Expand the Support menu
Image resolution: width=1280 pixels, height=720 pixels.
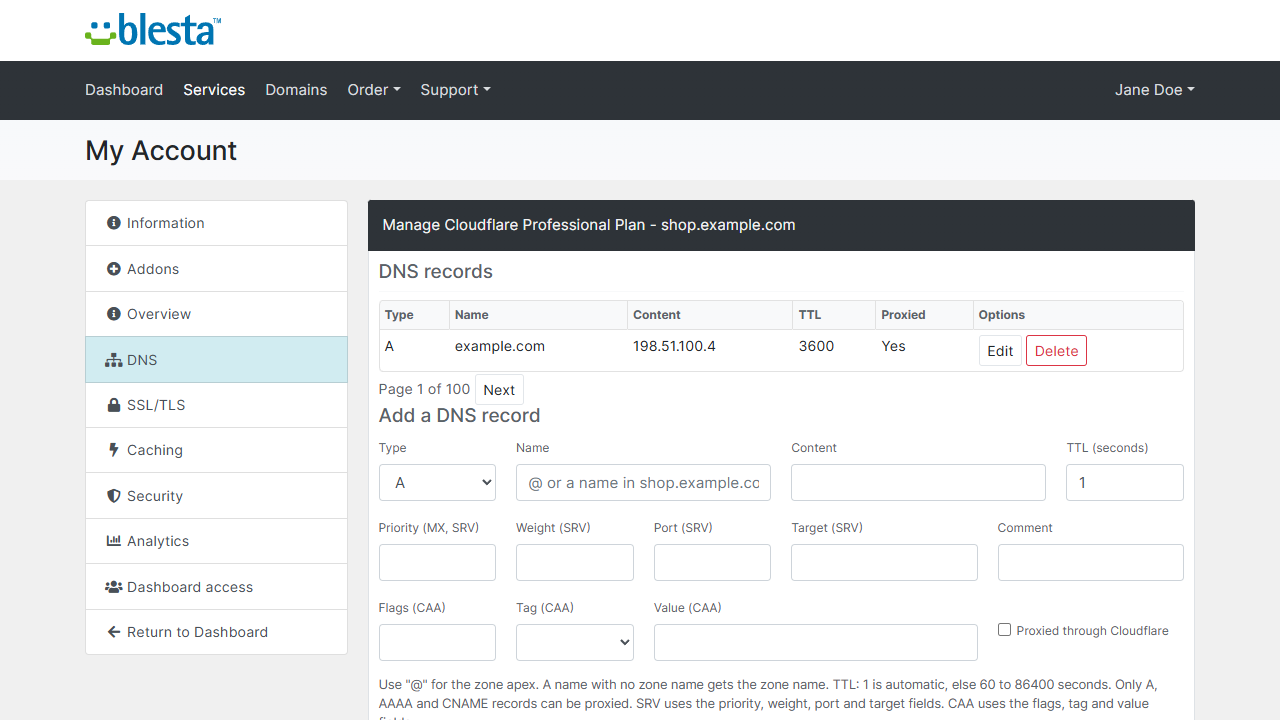point(455,90)
